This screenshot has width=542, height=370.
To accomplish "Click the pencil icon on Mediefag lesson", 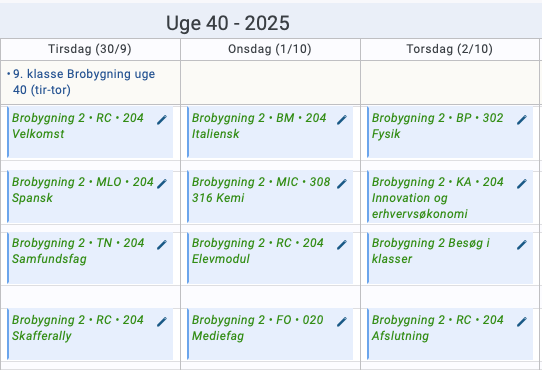I will click(342, 322).
